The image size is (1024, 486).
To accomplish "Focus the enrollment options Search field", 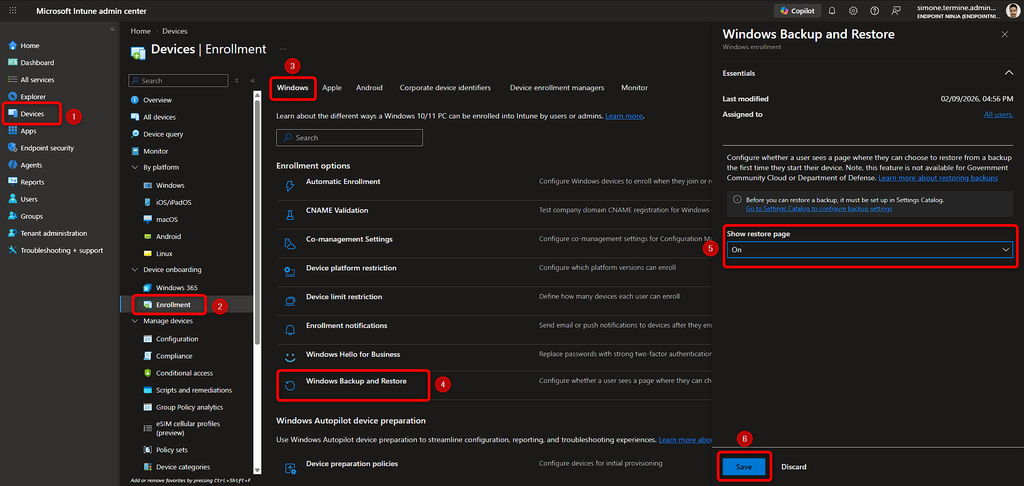I will 349,138.
